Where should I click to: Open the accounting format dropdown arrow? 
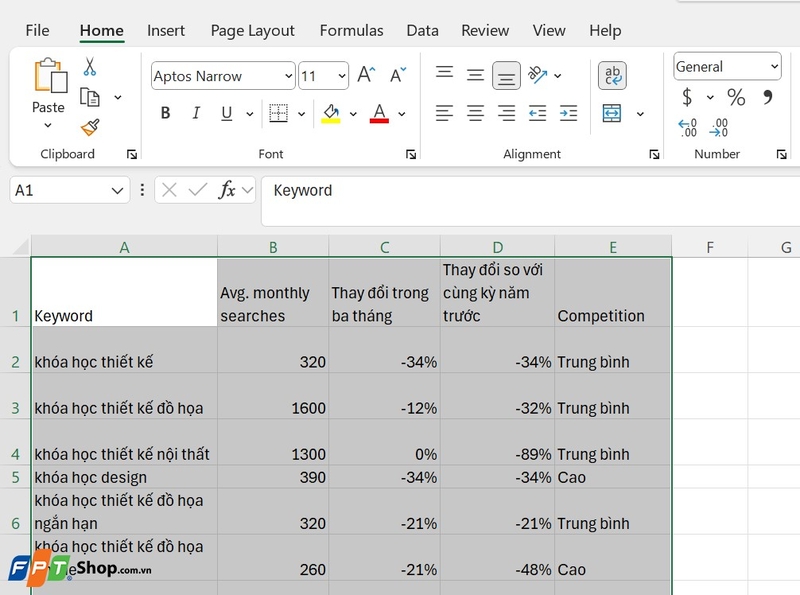(x=710, y=97)
